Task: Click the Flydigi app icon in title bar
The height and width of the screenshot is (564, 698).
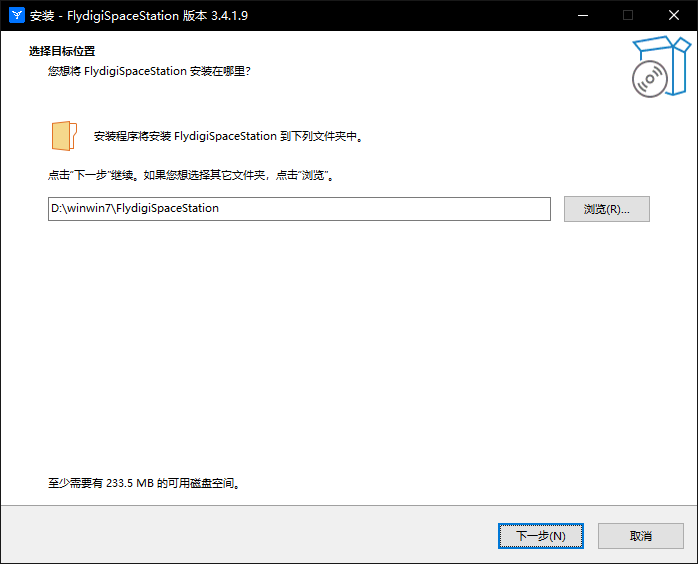Action: [16, 15]
